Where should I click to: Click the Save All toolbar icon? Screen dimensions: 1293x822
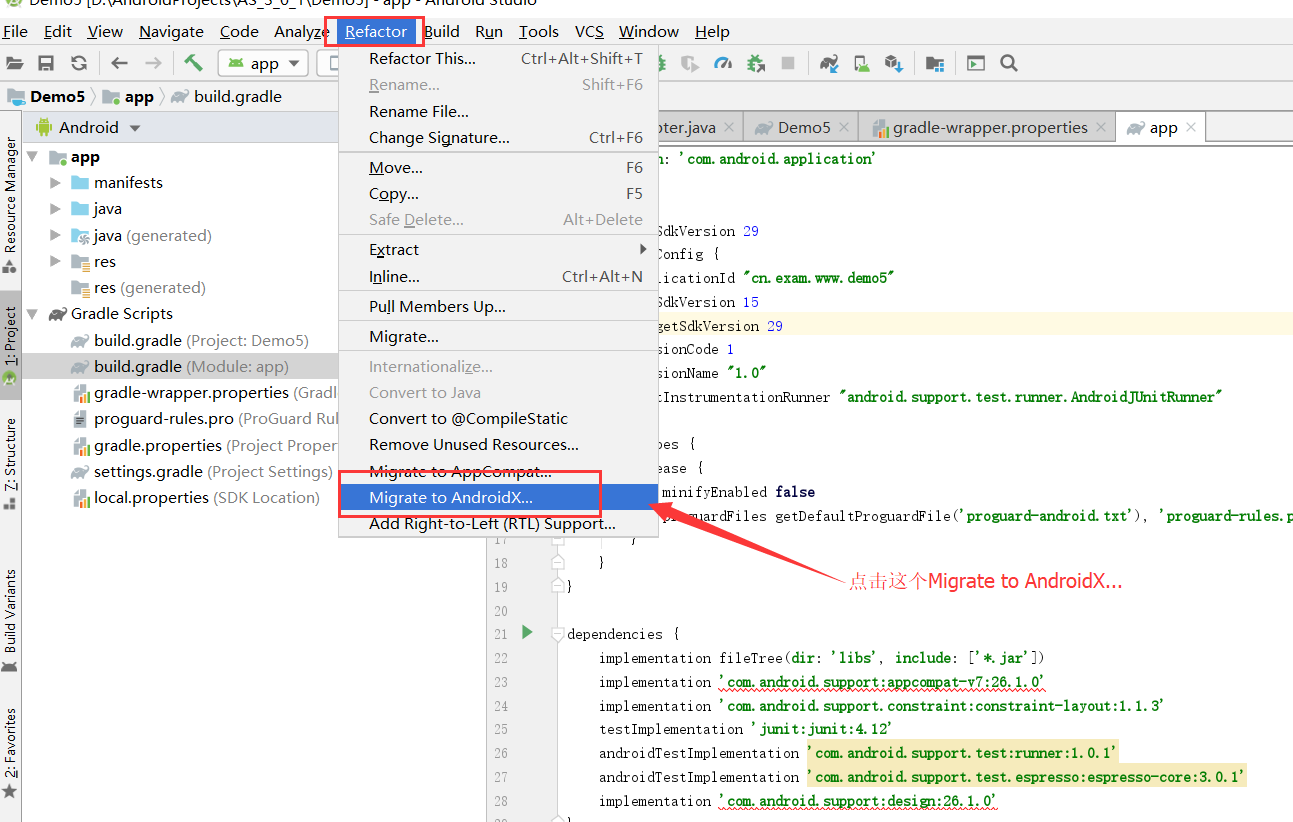click(46, 63)
